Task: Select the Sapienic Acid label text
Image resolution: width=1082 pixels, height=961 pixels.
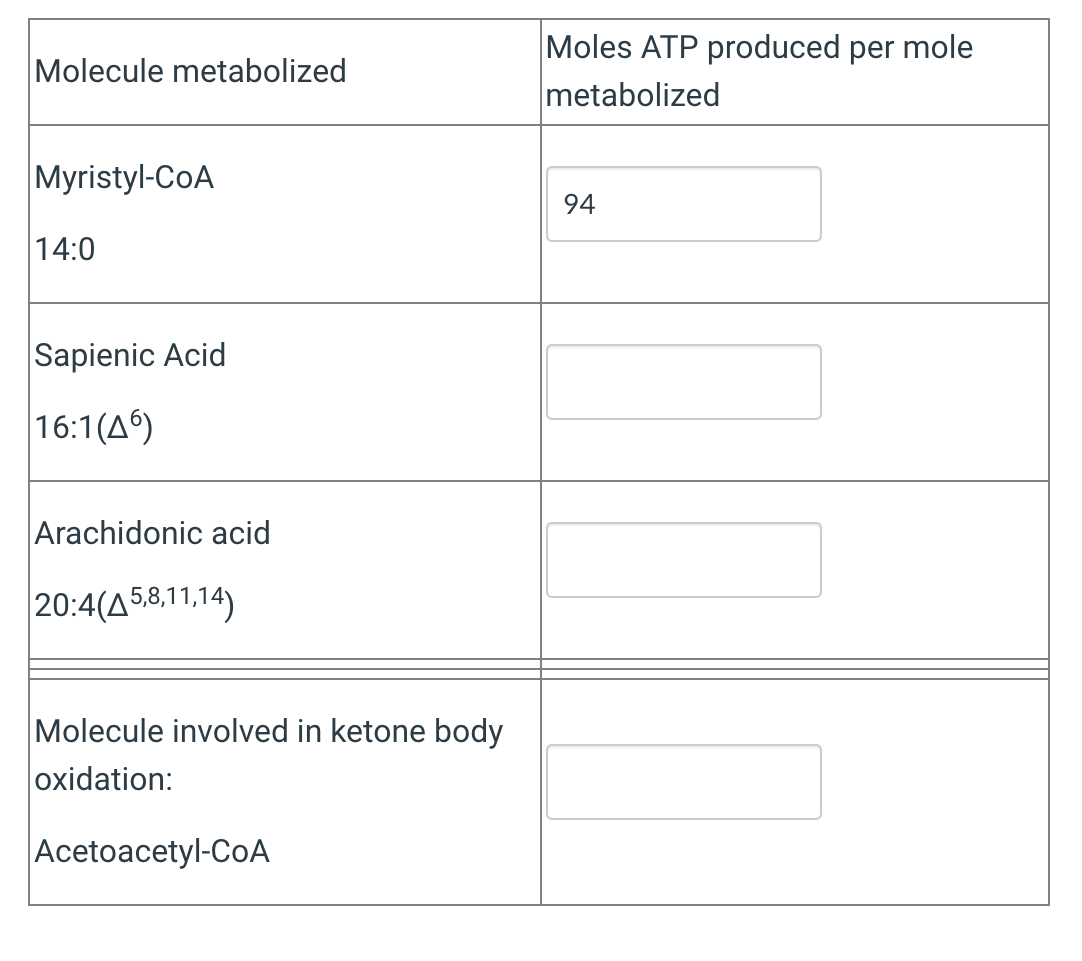Action: (x=129, y=355)
